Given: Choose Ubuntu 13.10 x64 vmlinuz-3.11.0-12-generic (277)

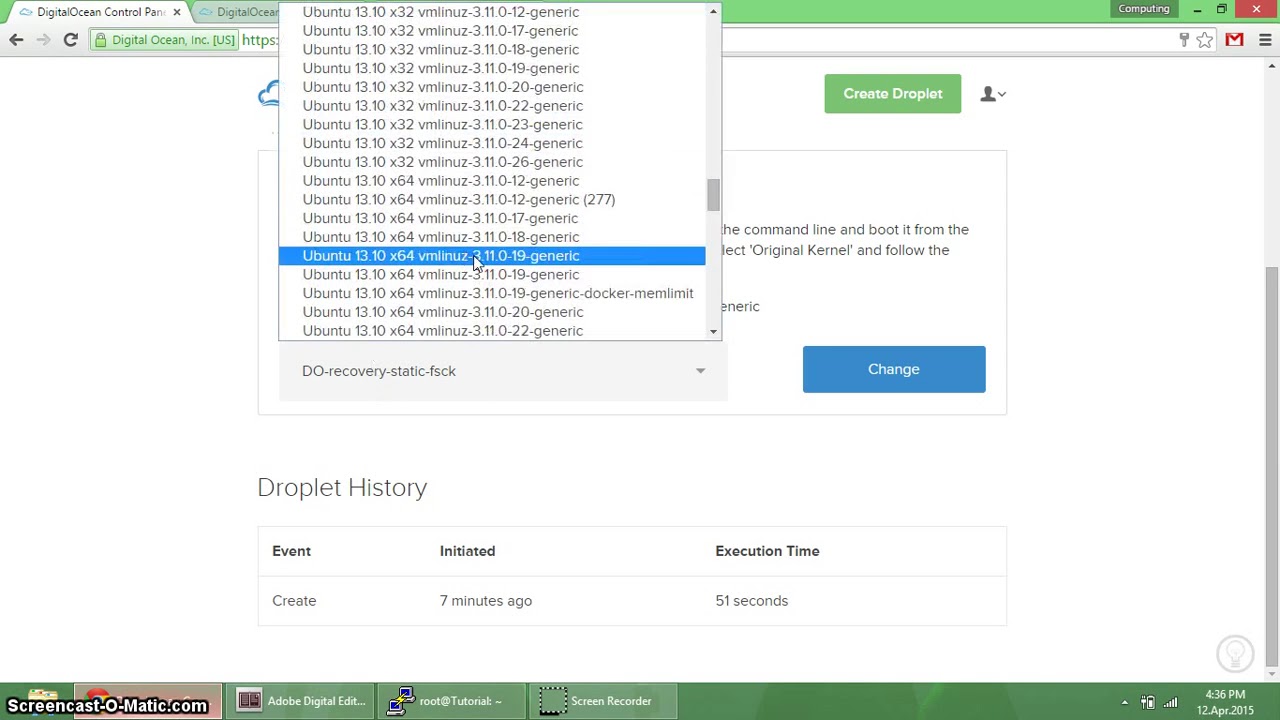Looking at the screenshot, I should 459,199.
